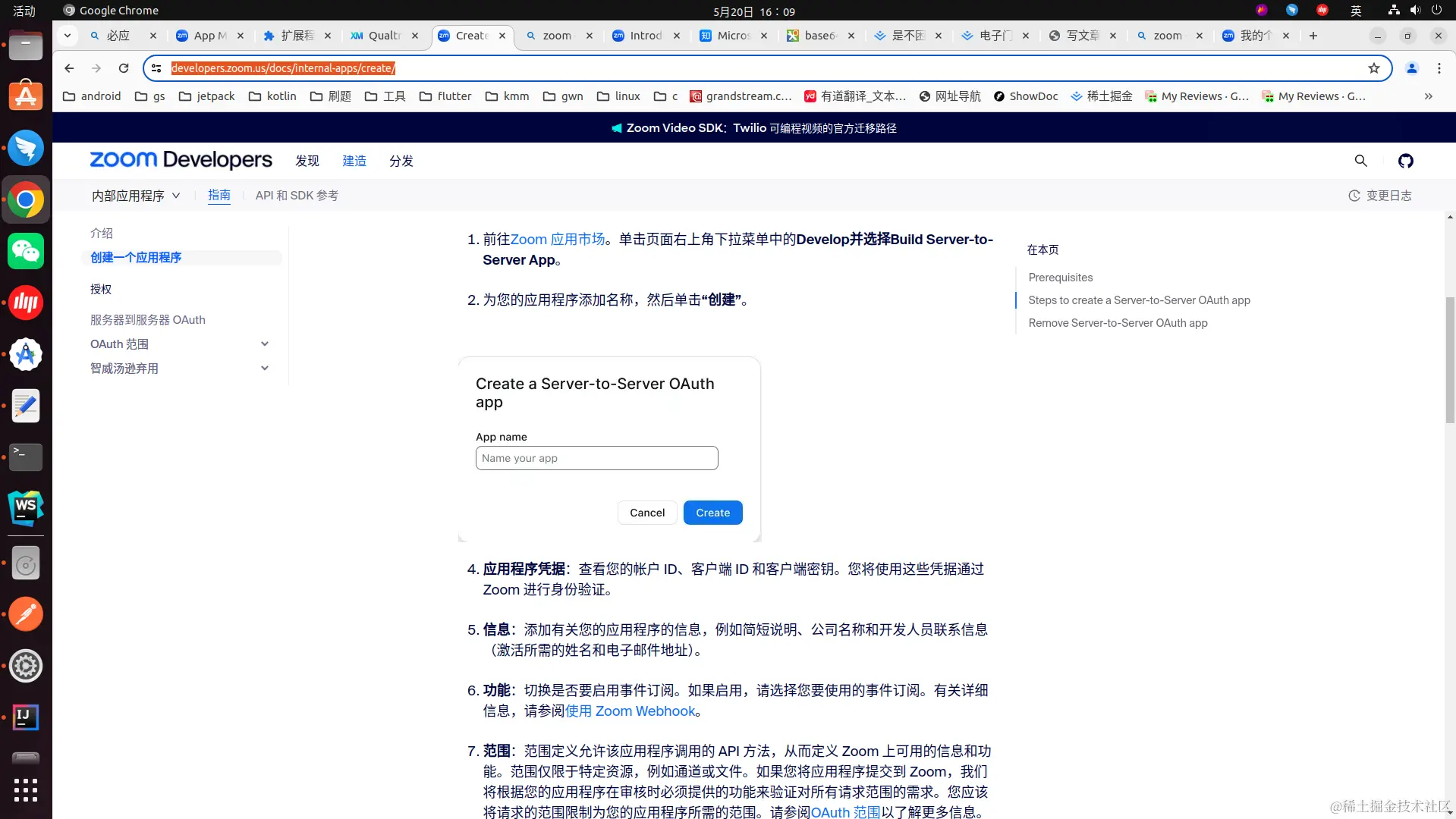Screen dimensions: 1456x819
Task: Open the linux bookmarks folder
Action: pos(618,96)
